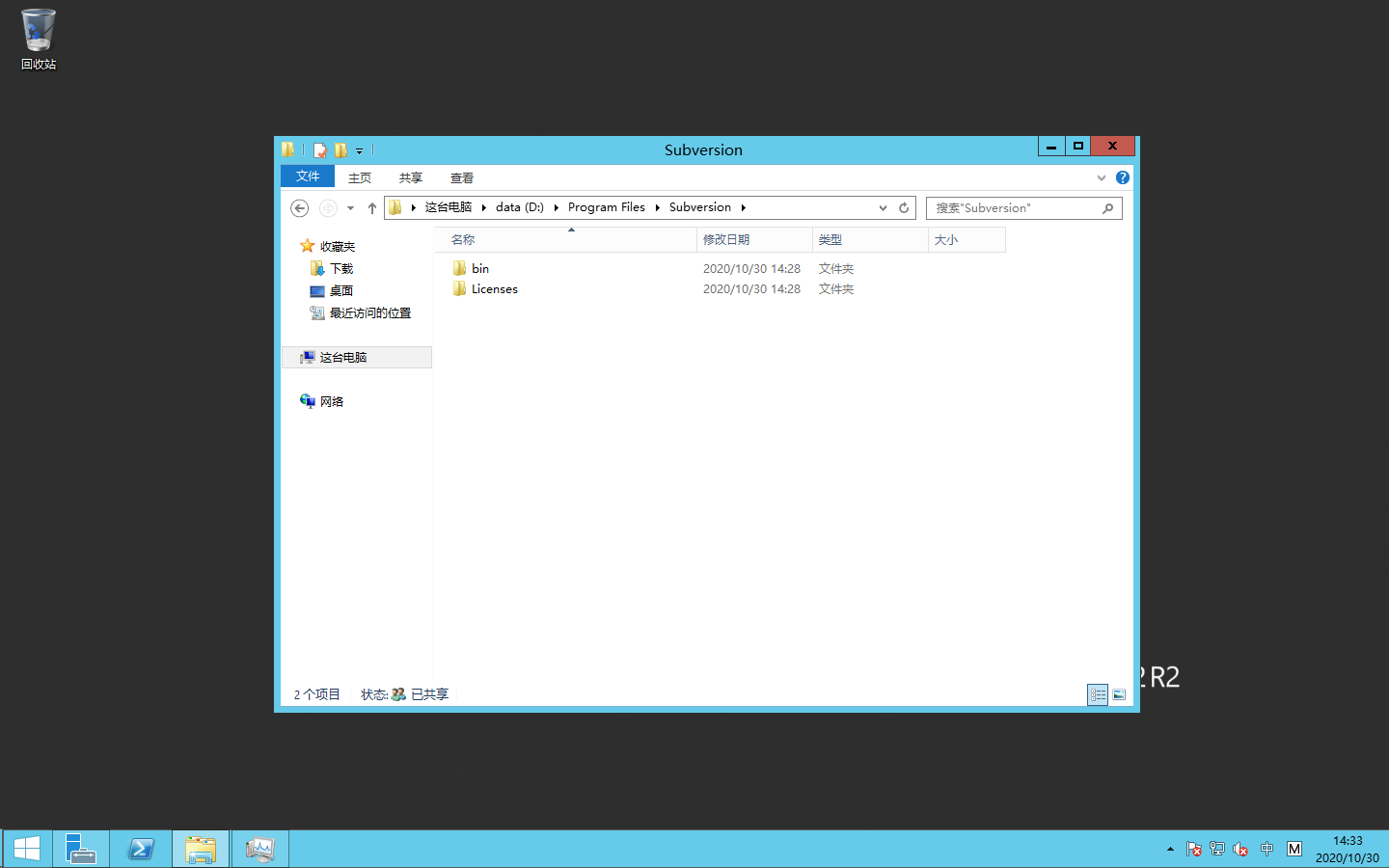Viewport: 1389px width, 868px height.
Task: Click the Properties icon in Quick Access Toolbar
Action: pos(319,149)
